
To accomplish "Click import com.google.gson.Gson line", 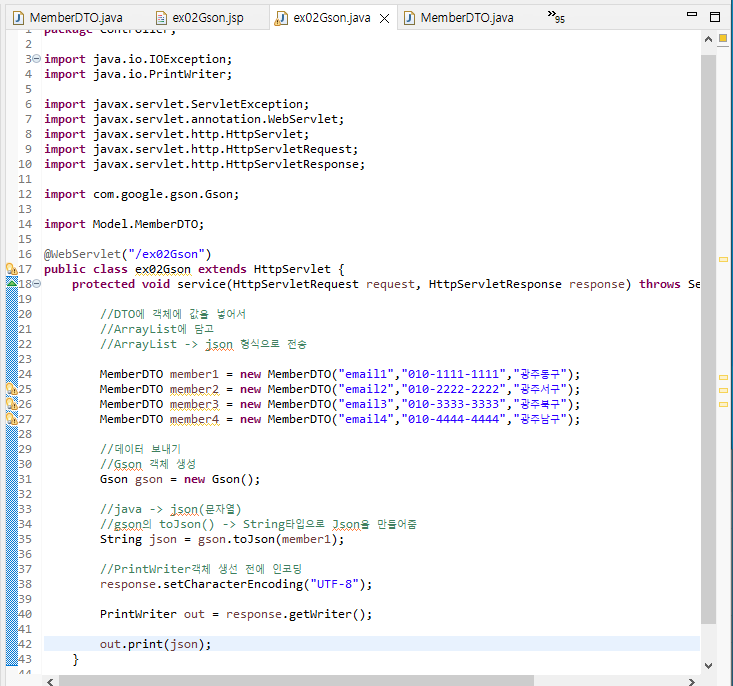I will point(142,194).
